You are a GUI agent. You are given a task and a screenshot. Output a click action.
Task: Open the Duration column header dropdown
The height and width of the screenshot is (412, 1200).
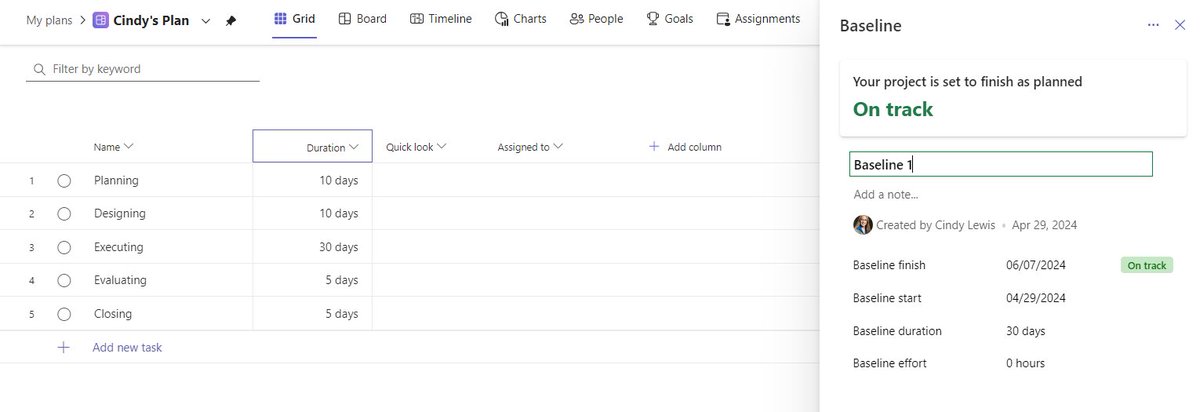[x=354, y=147]
